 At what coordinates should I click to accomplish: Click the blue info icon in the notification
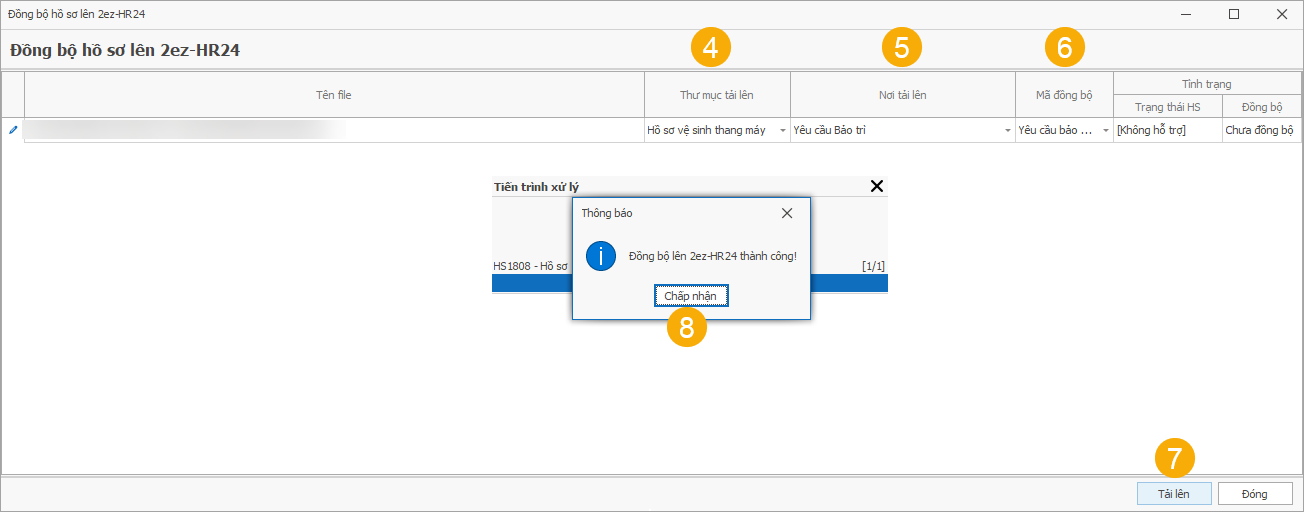pos(600,256)
